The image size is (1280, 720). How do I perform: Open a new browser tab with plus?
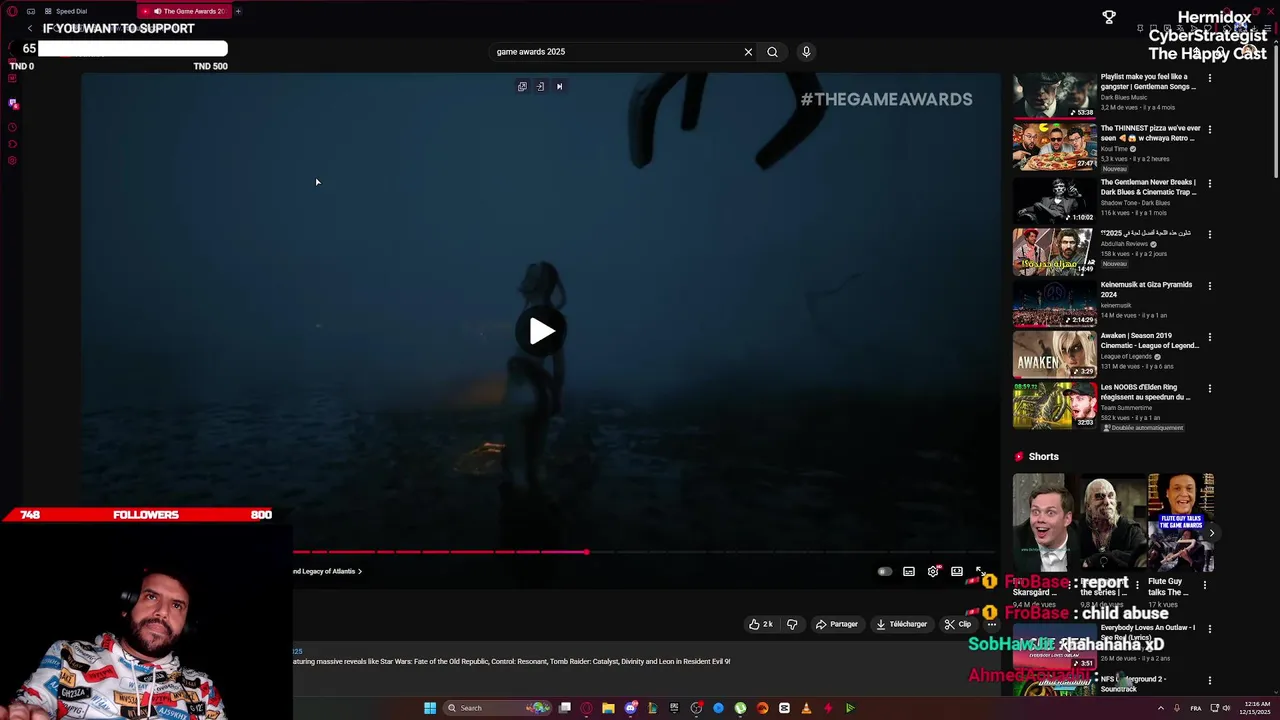238,11
